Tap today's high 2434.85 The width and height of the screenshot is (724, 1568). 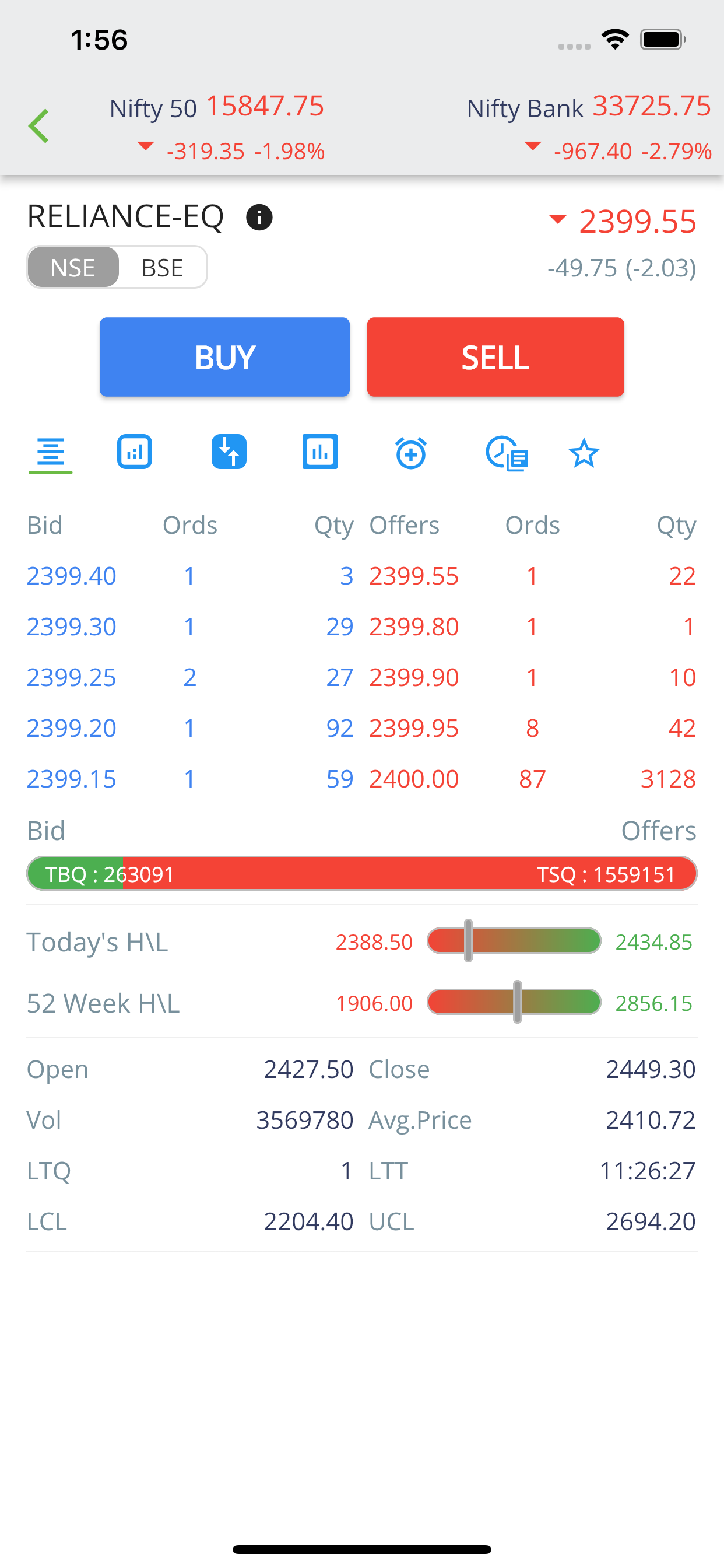[653, 942]
